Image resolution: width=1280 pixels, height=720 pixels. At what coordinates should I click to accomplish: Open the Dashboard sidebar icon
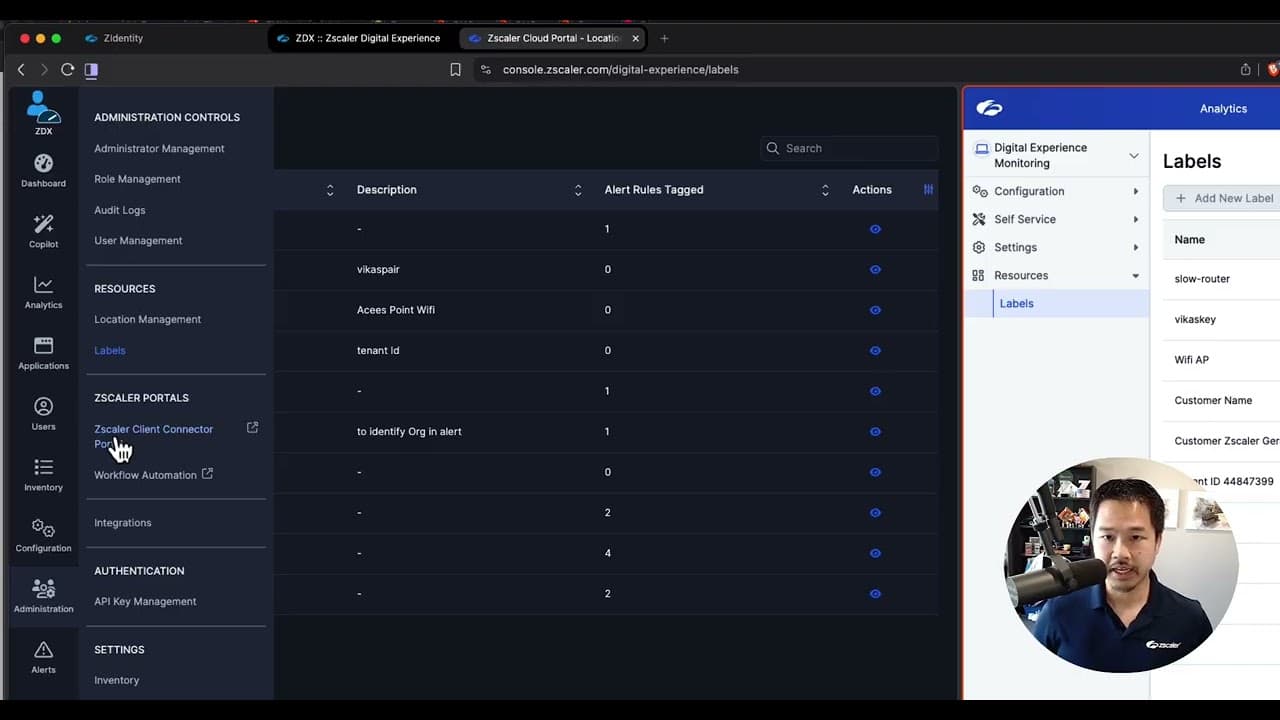click(x=43, y=170)
